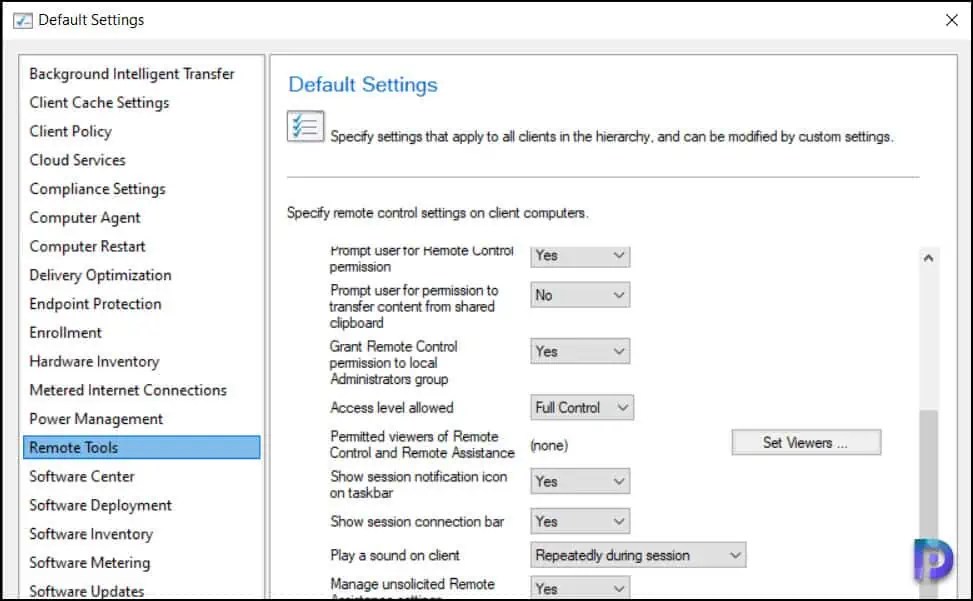Open the Show session connection bar dropdown
Viewport: 973px width, 601px height.
point(579,520)
